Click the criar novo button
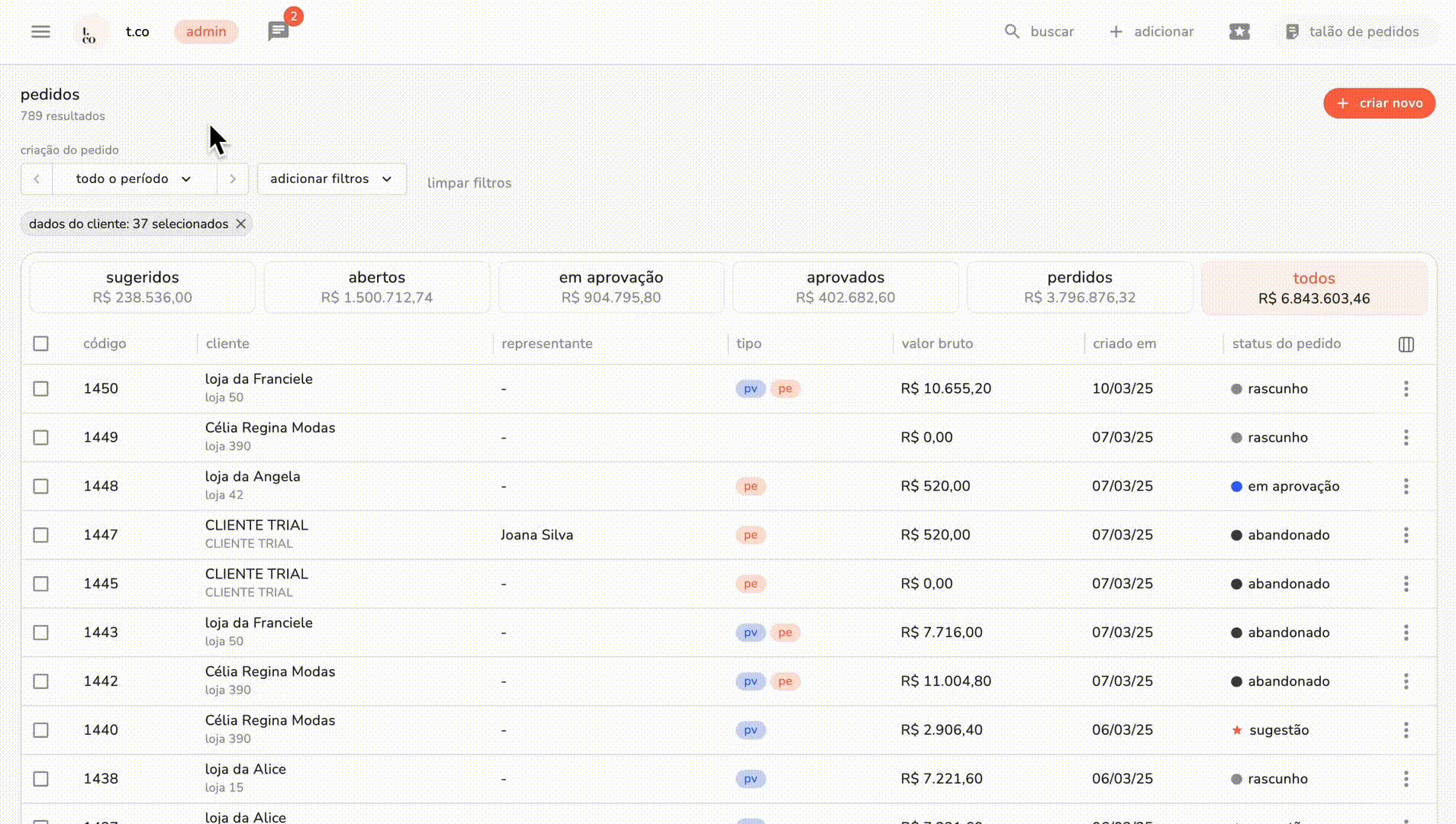Screen dimensions: 1456x824 (x=1378, y=103)
